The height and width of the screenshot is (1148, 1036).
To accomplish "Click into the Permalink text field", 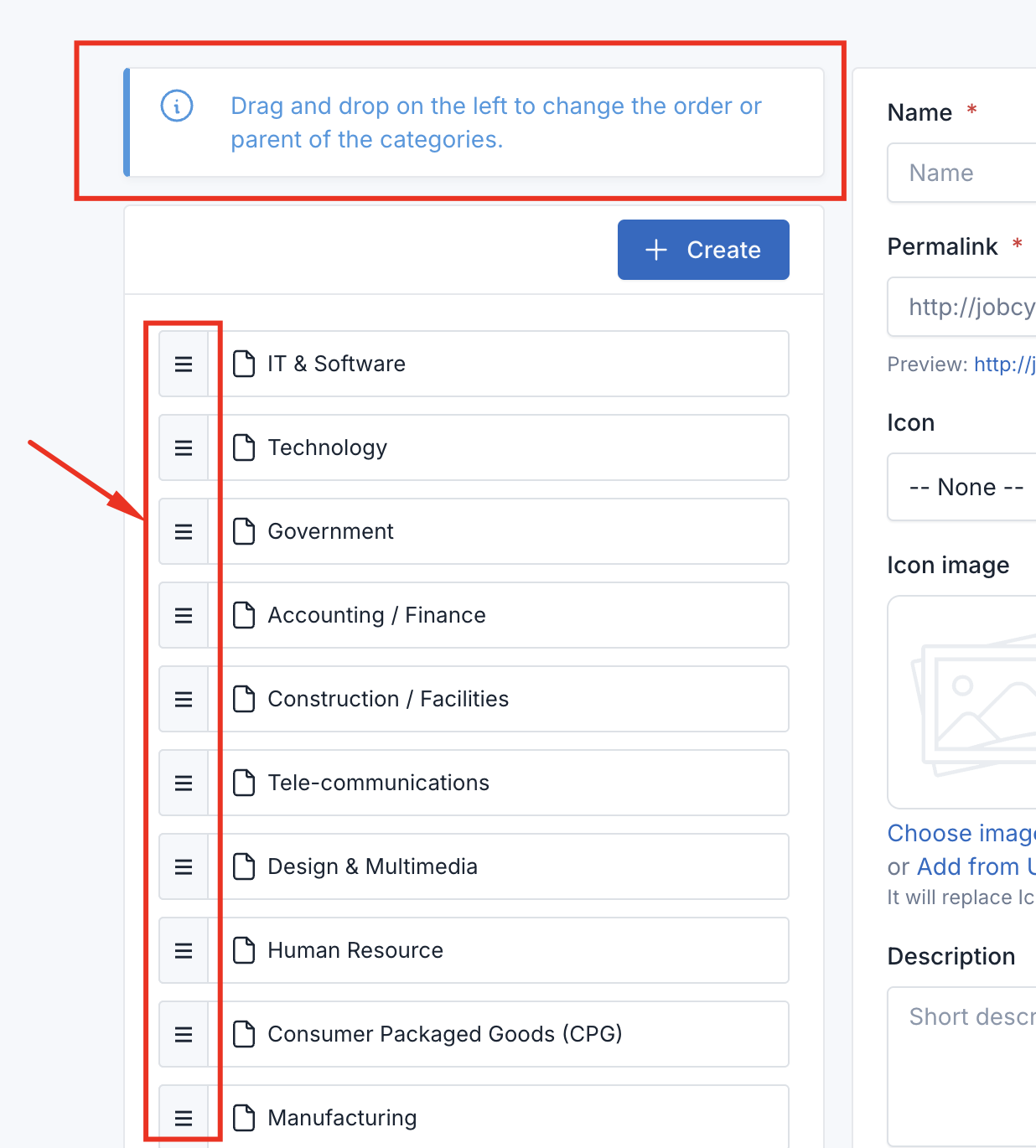I will 962,307.
